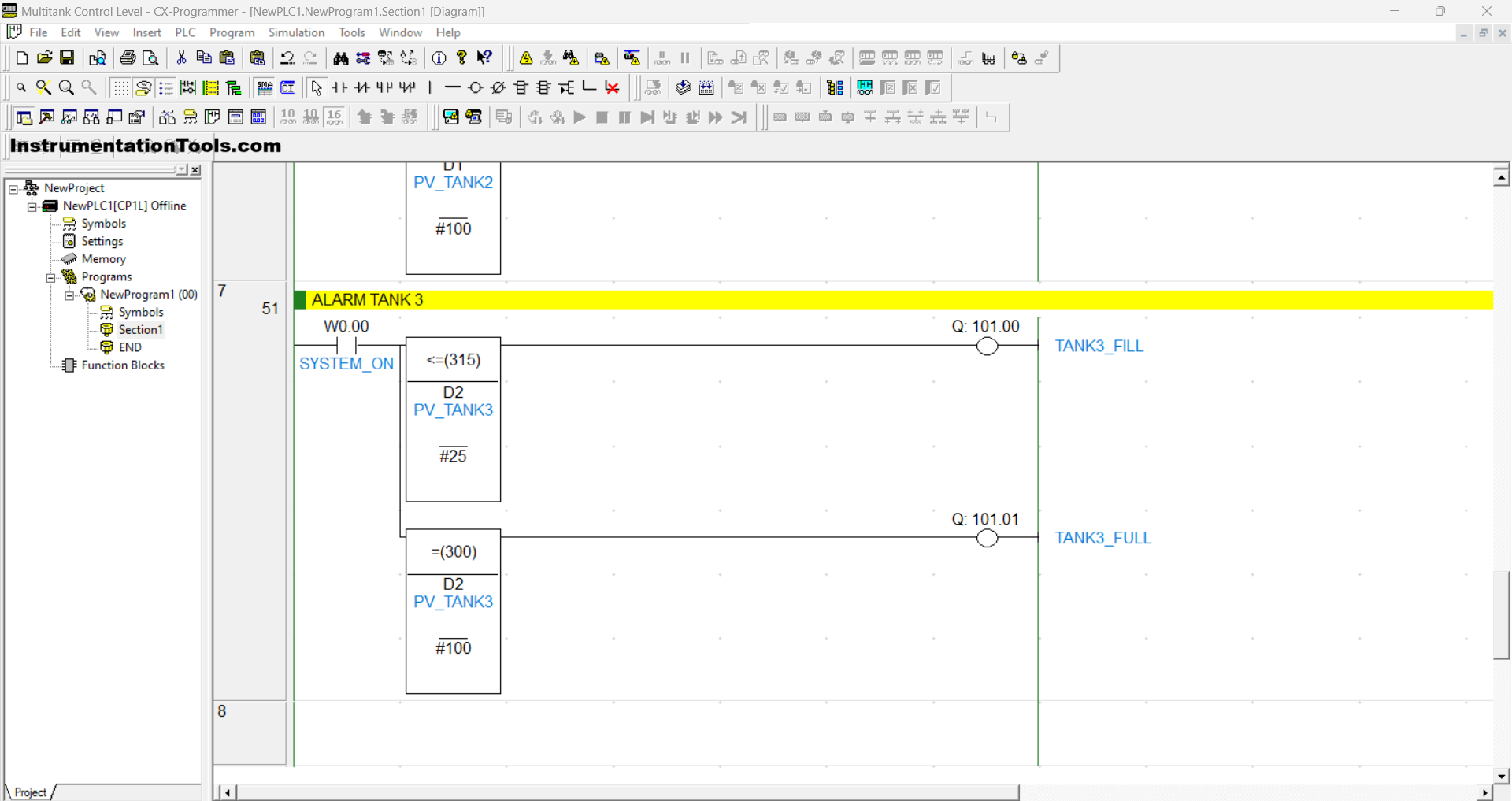
Task: Close the project workspace pane
Action: 196,170
